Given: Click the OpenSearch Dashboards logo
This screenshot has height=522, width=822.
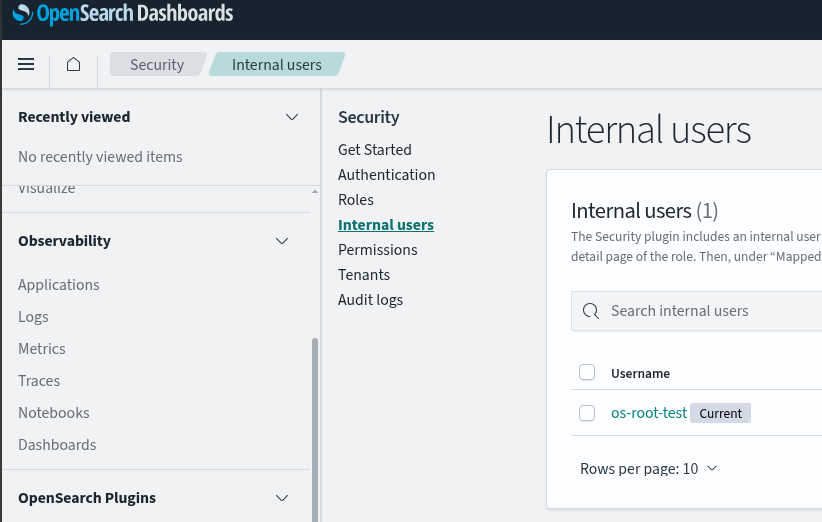Looking at the screenshot, I should (x=122, y=14).
